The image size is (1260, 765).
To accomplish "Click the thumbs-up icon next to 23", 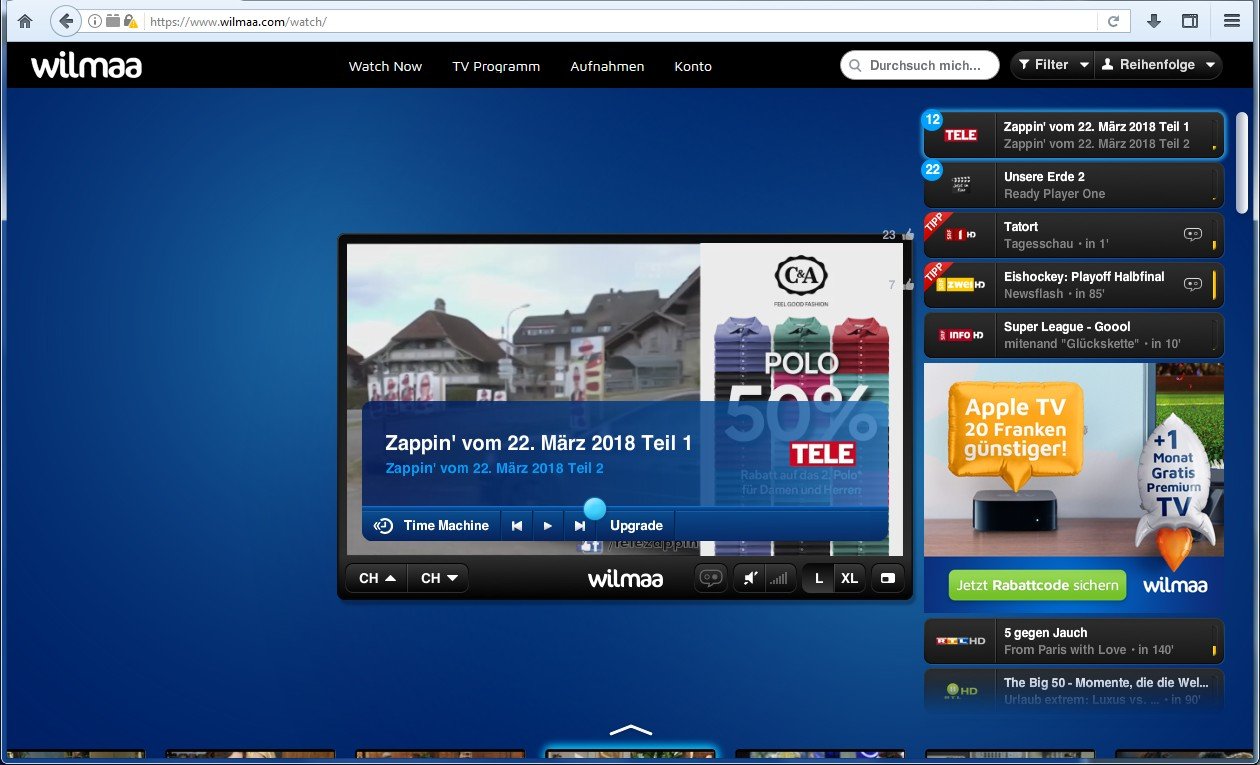I will pyautogui.click(x=908, y=235).
